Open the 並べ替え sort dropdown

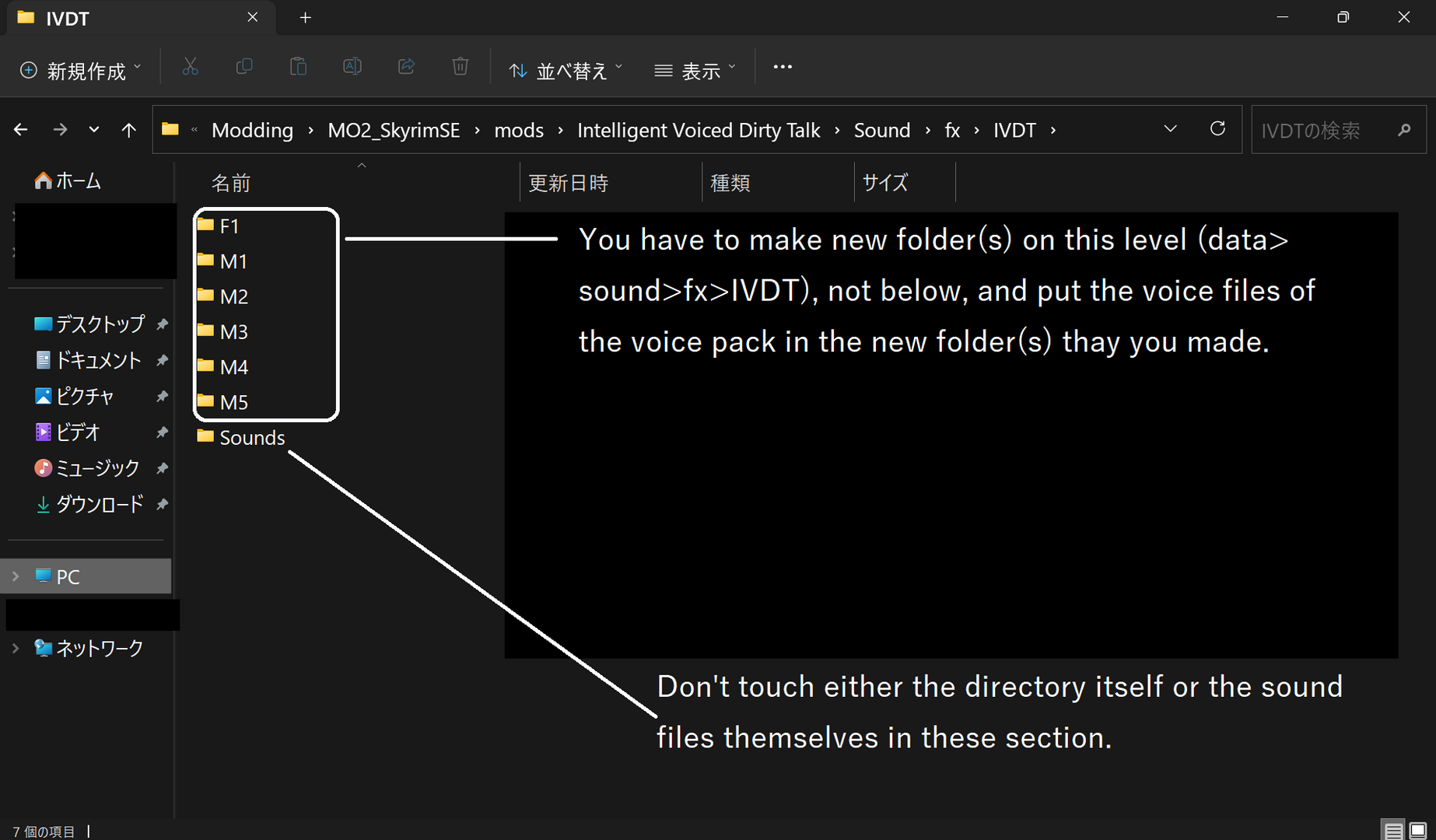click(566, 70)
